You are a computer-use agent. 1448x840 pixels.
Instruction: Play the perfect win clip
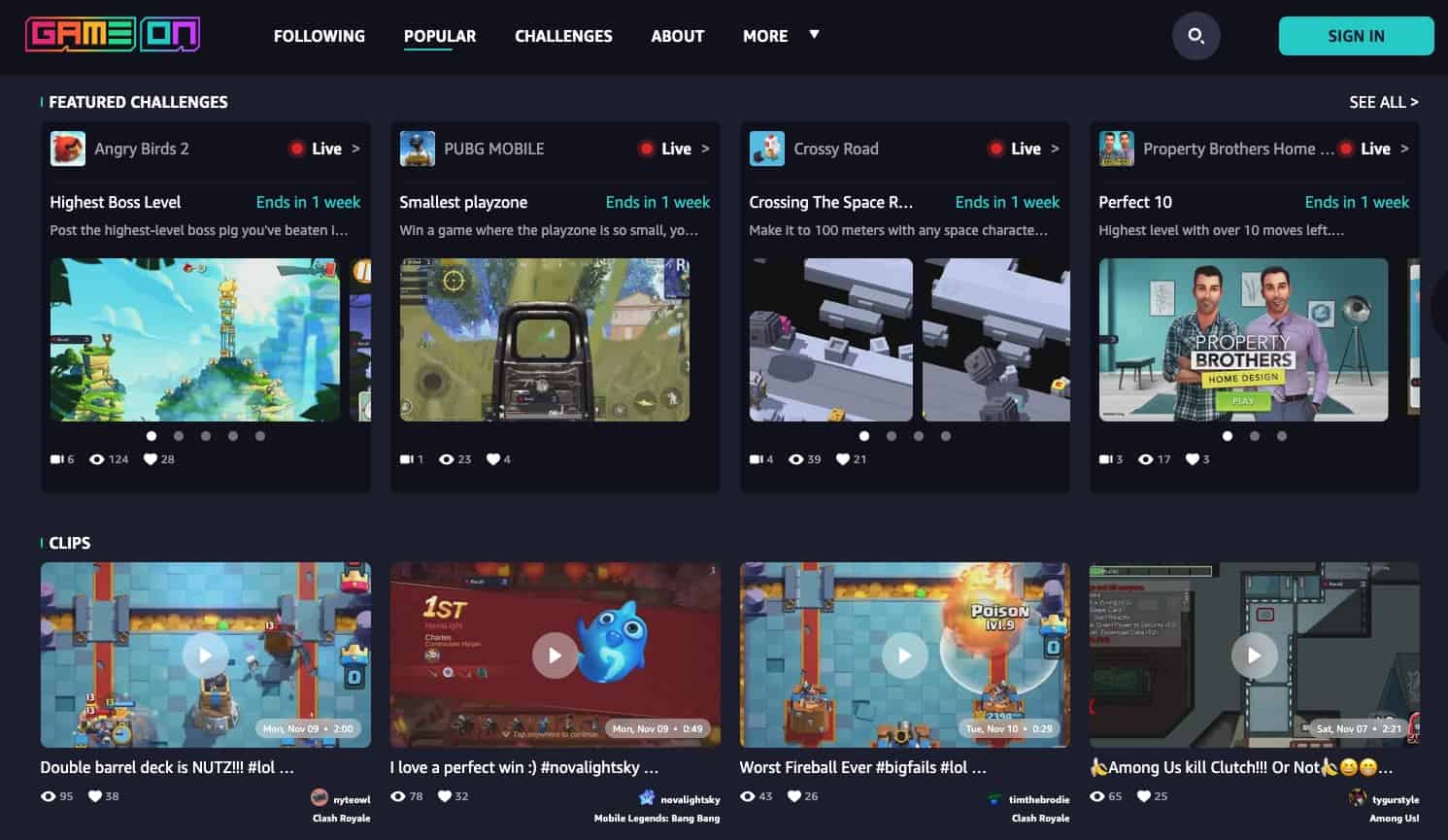(x=555, y=655)
